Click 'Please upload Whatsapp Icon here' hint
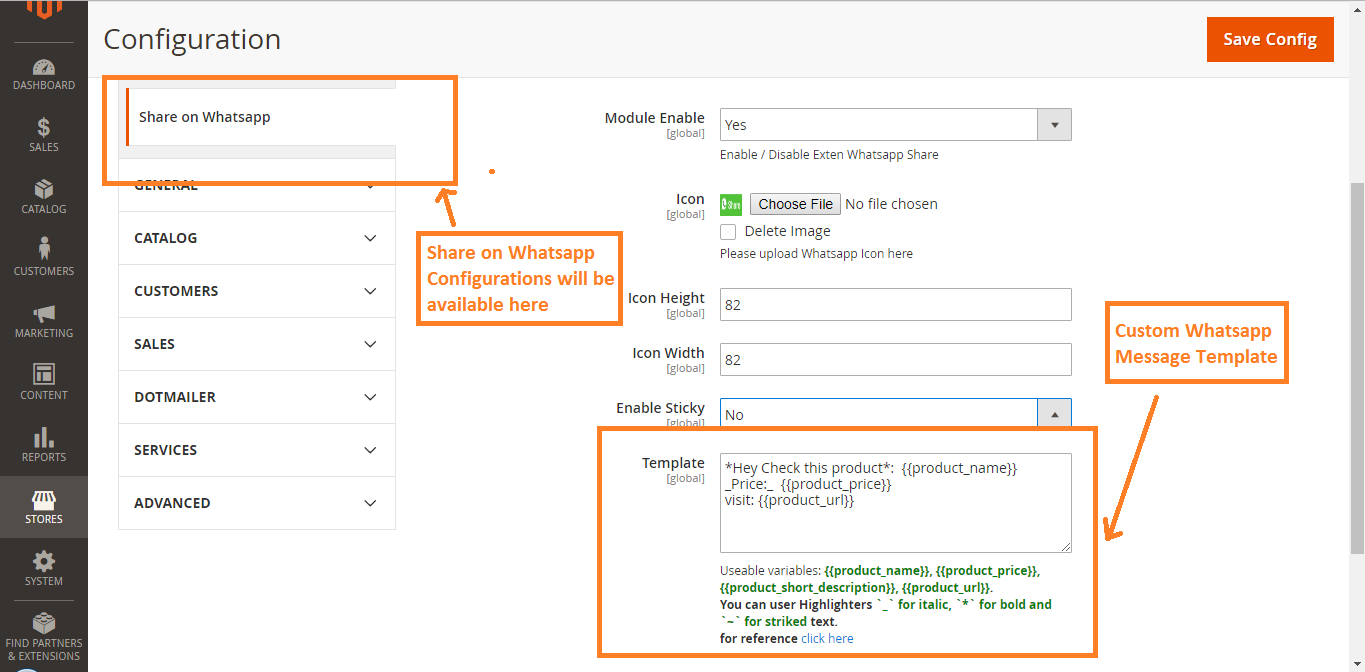The image size is (1365, 672). [x=816, y=254]
